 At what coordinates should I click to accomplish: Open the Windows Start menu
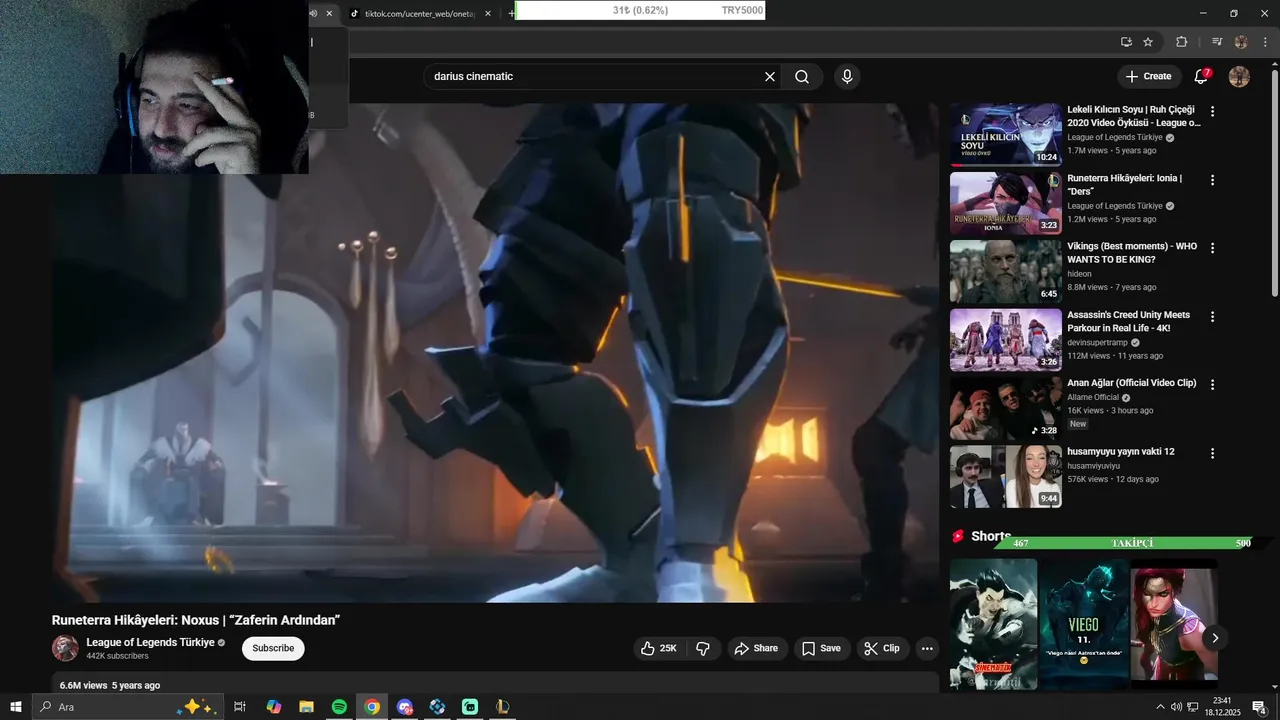(16, 707)
